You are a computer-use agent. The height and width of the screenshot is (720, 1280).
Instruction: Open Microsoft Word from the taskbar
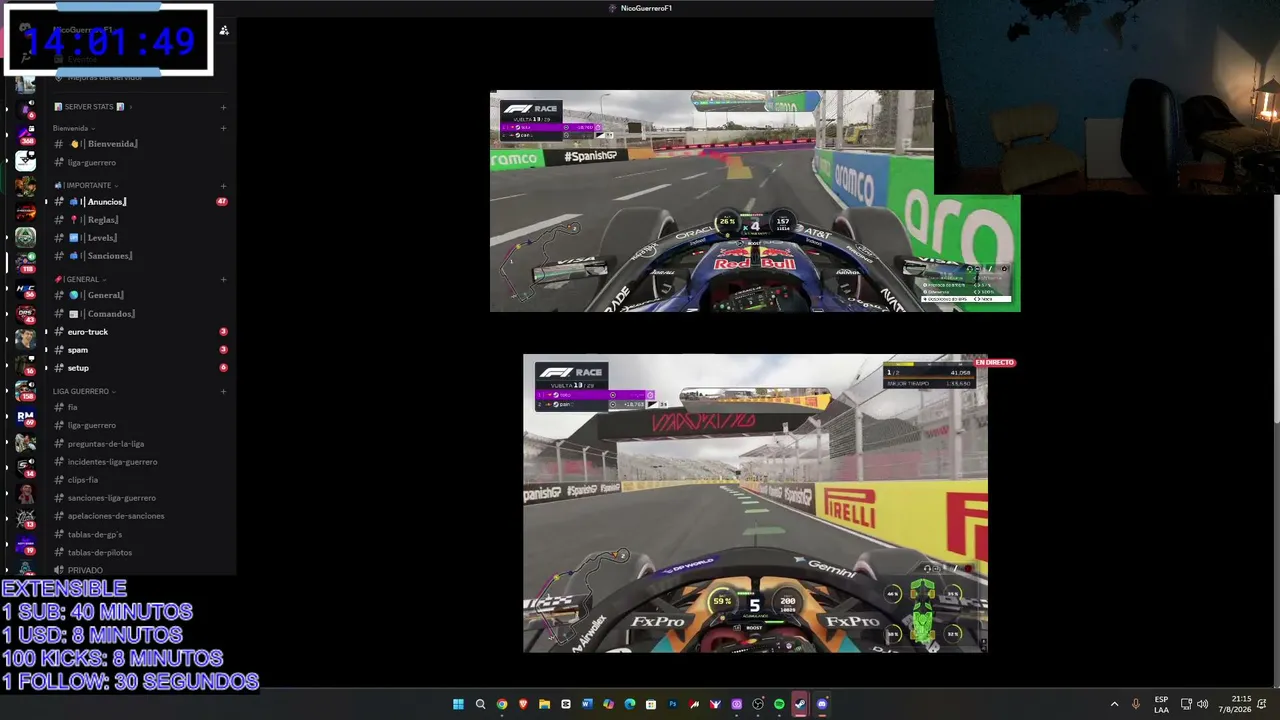tap(587, 704)
